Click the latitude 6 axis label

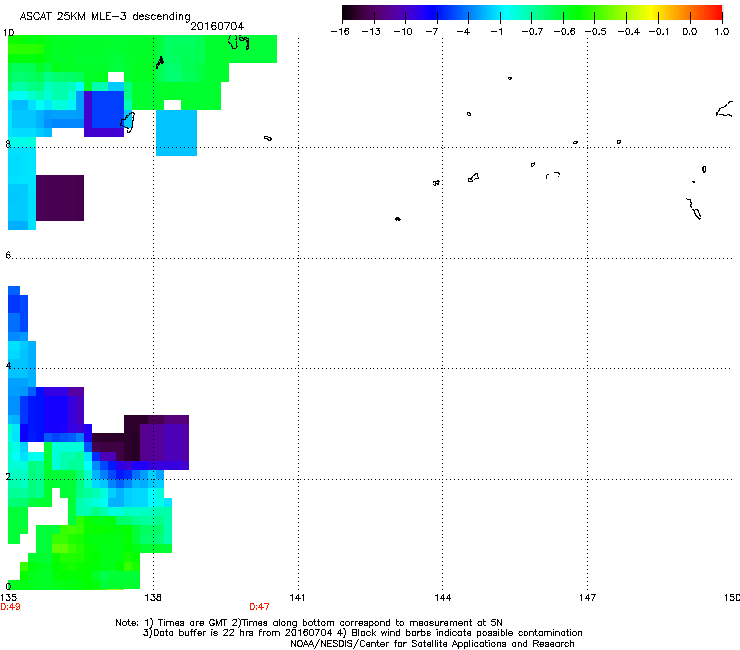8,255
